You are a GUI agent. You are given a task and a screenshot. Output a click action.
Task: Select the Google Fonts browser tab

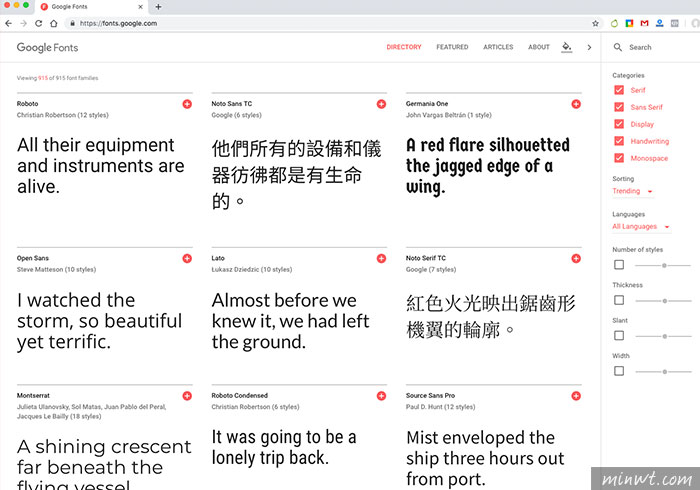(x=92, y=7)
